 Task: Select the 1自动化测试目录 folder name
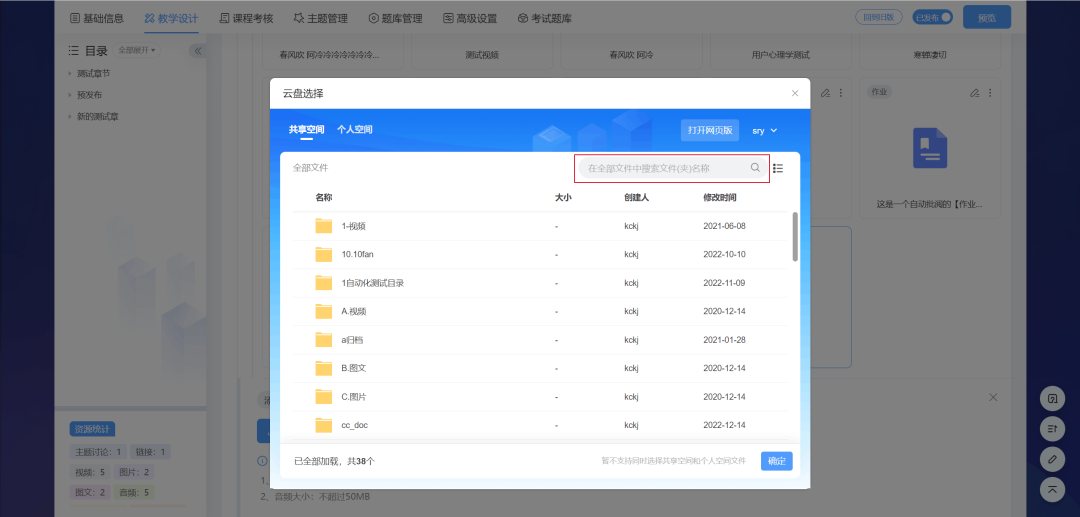pyautogui.click(x=373, y=283)
